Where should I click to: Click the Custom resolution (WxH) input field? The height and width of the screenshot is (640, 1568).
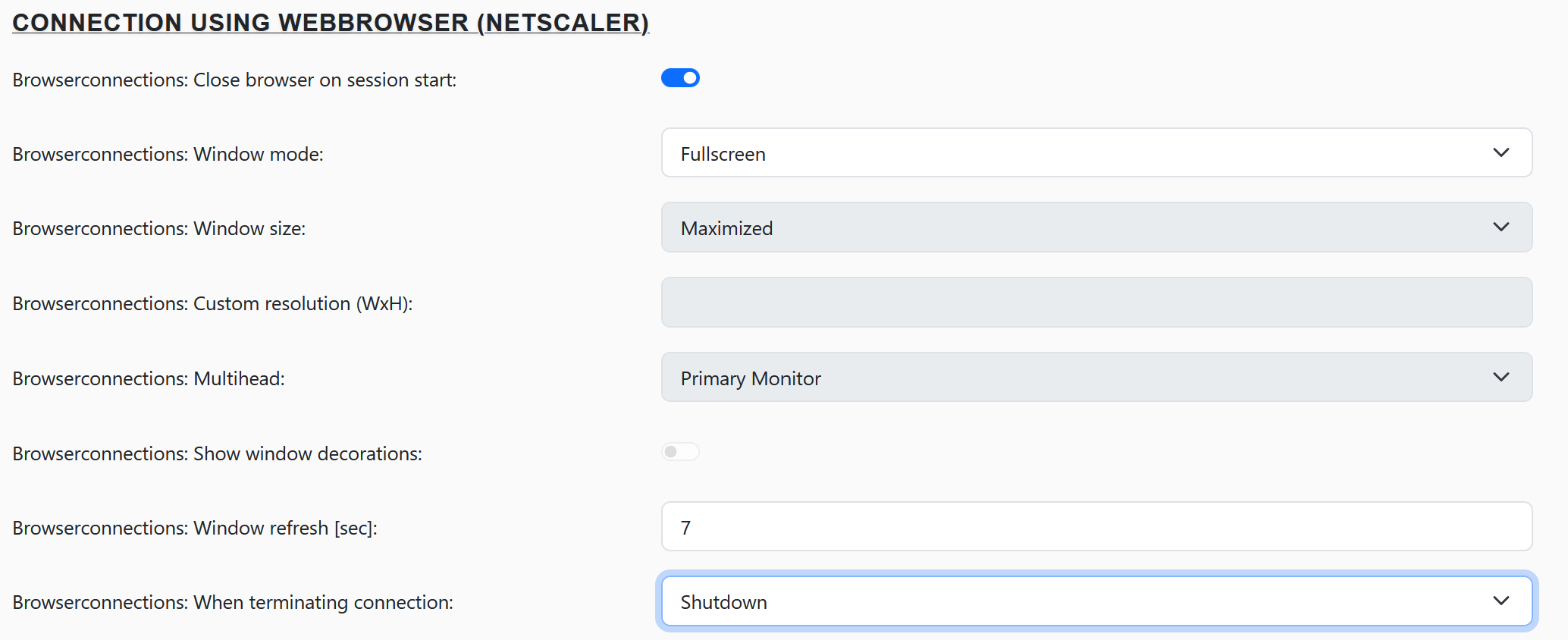1096,303
